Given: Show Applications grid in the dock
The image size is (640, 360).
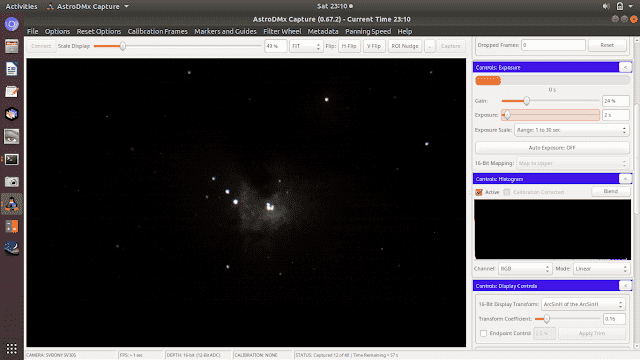Looking at the screenshot, I should pyautogui.click(x=11, y=348).
